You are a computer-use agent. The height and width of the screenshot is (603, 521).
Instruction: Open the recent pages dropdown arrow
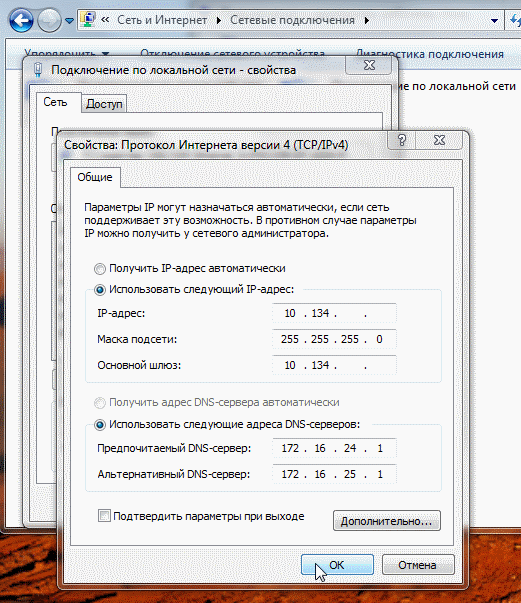tap(69, 20)
